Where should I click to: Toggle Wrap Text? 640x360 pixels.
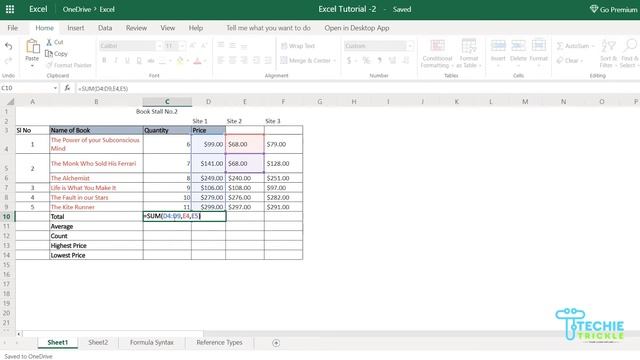point(298,46)
